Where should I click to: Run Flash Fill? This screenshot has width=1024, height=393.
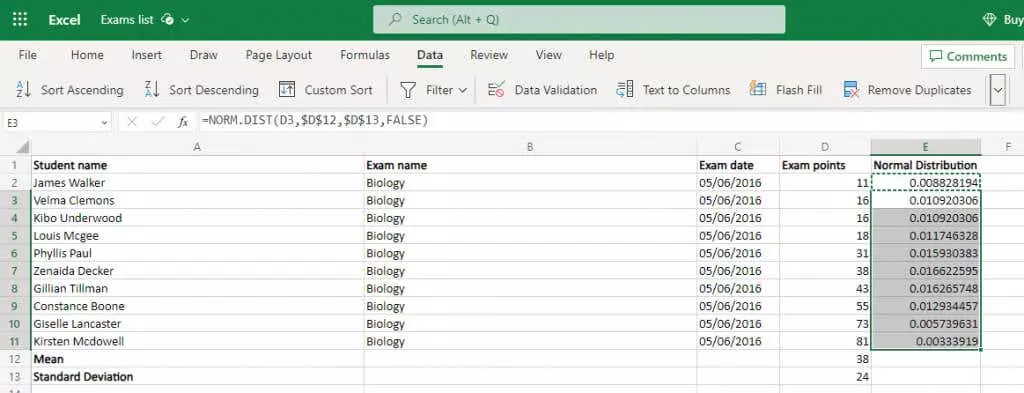785,90
